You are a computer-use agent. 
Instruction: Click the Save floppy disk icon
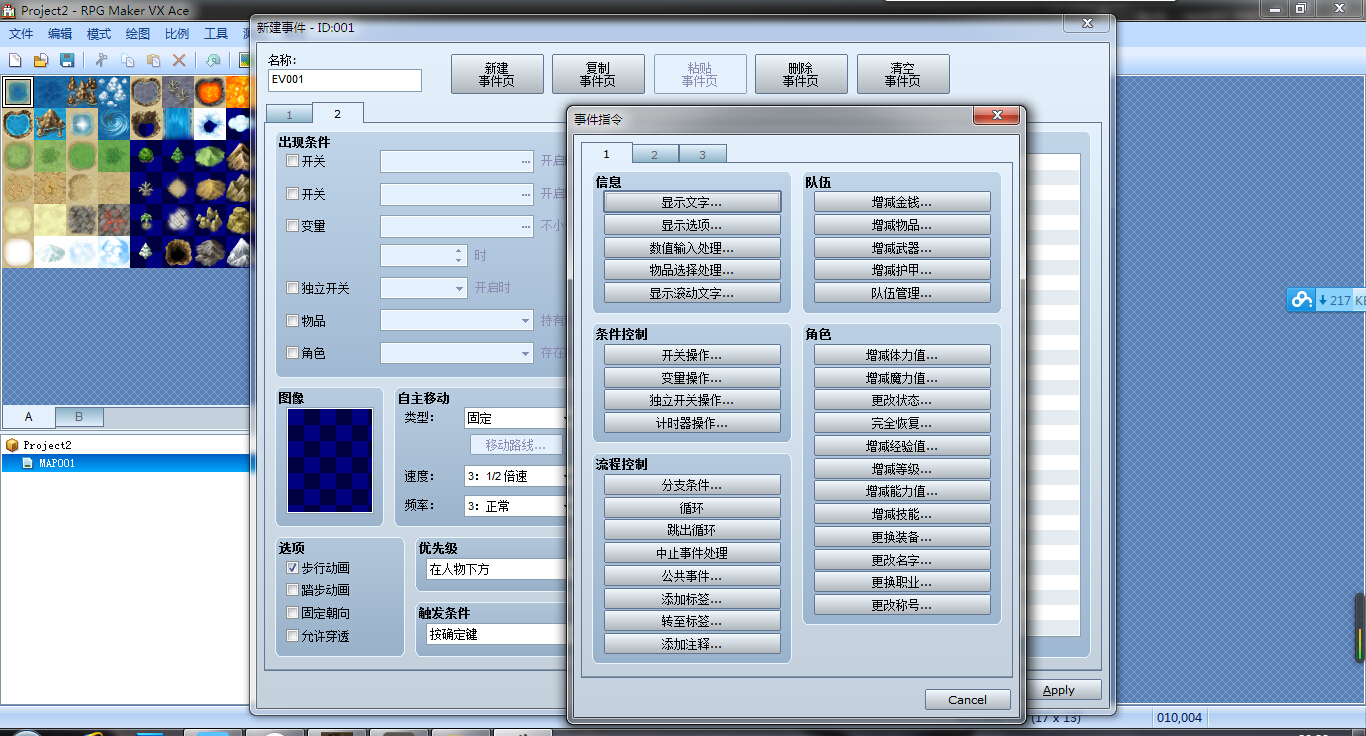(67, 60)
